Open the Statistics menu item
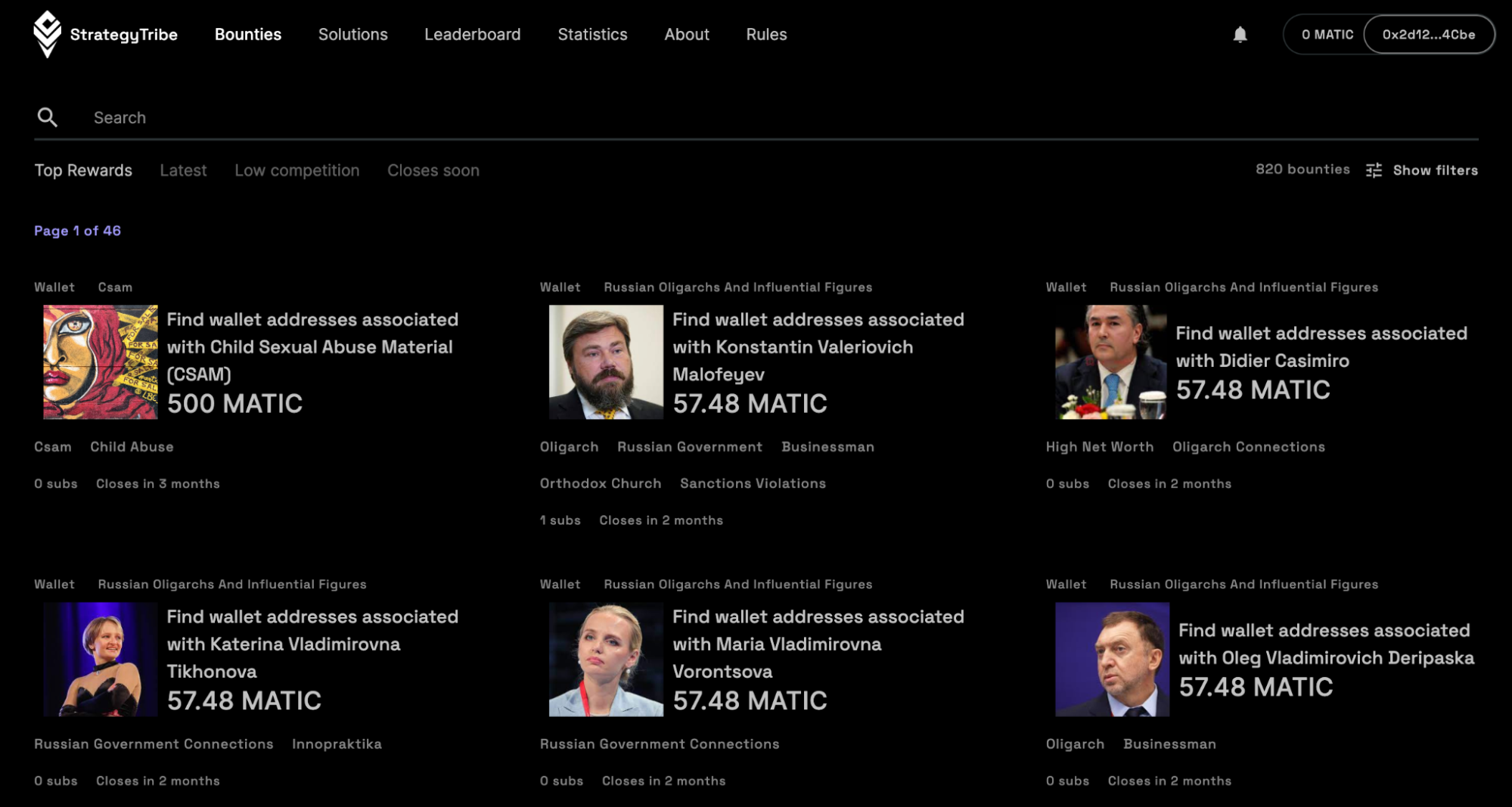Viewport: 1512px width, 807px height. (592, 35)
